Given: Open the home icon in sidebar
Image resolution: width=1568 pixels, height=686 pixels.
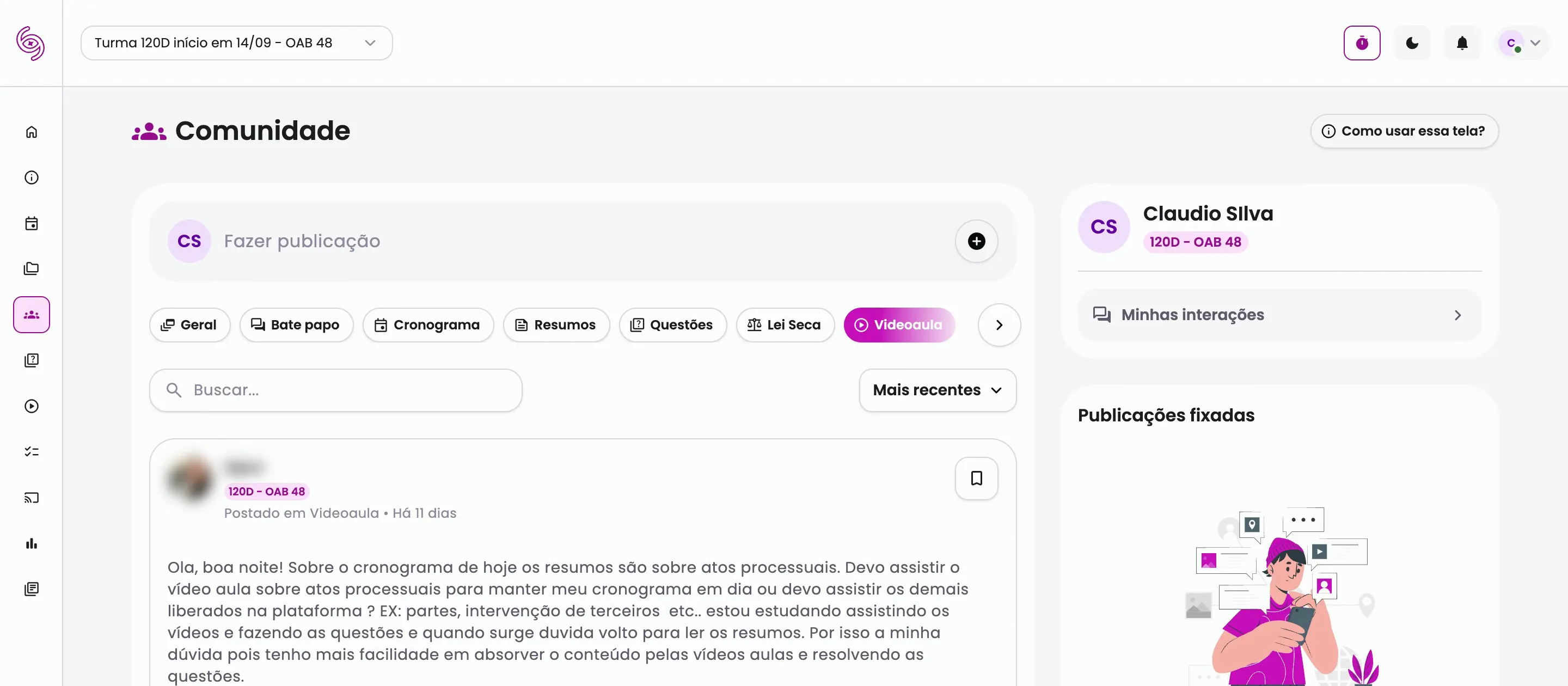Looking at the screenshot, I should click(x=32, y=132).
